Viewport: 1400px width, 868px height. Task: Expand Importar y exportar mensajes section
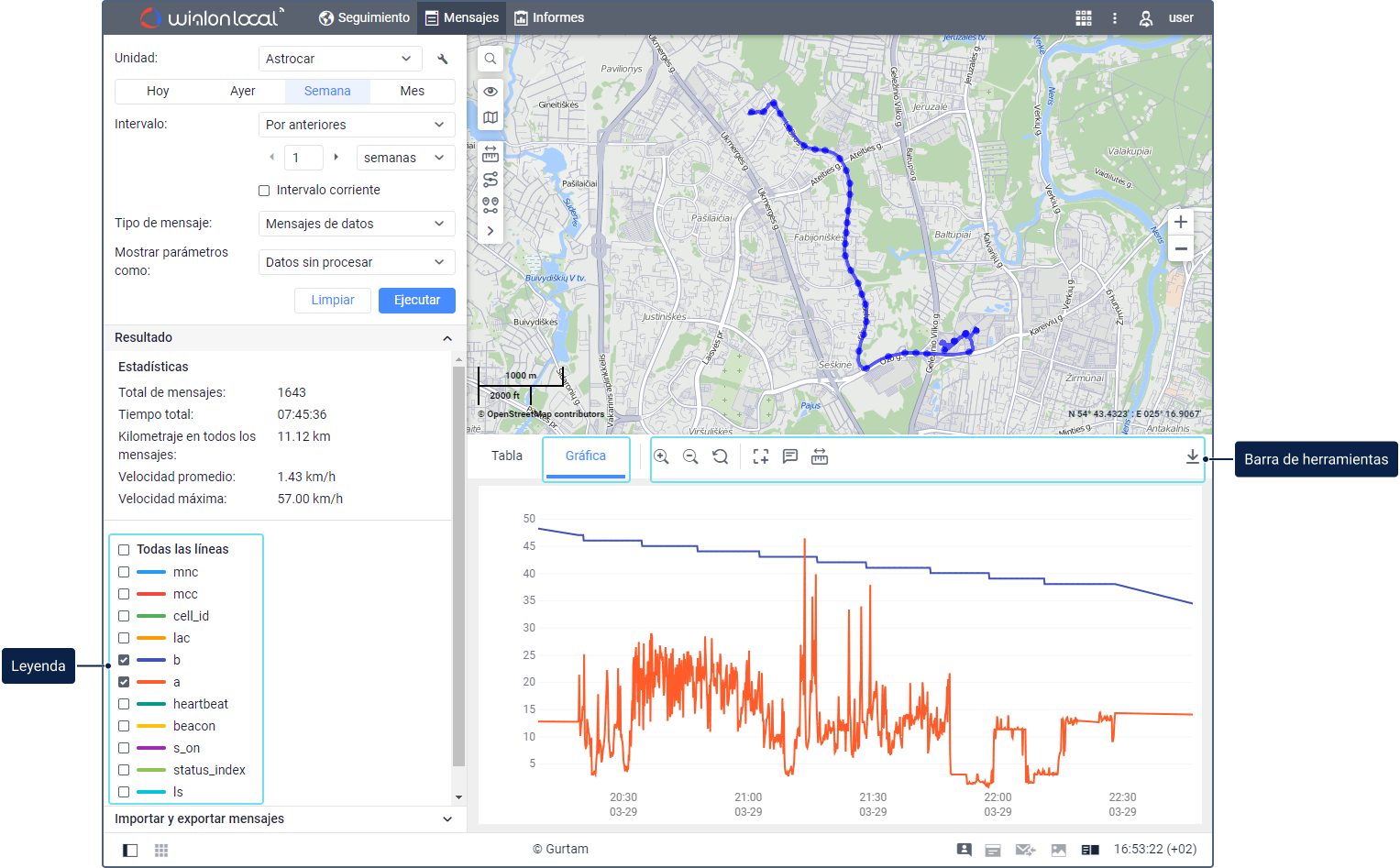click(284, 819)
